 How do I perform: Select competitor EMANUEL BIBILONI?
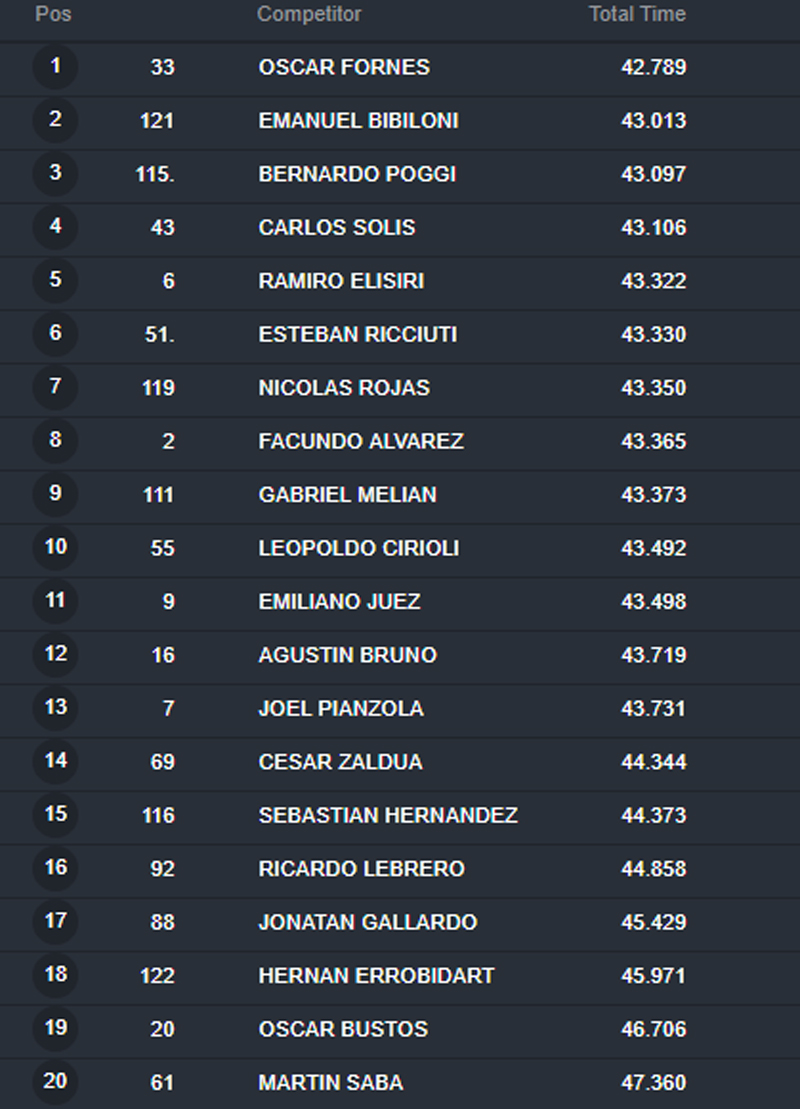pyautogui.click(x=359, y=121)
